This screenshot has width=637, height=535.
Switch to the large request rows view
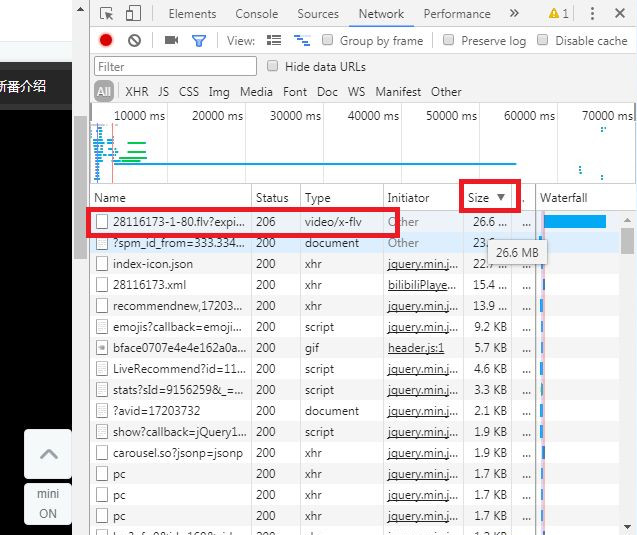[x=274, y=41]
